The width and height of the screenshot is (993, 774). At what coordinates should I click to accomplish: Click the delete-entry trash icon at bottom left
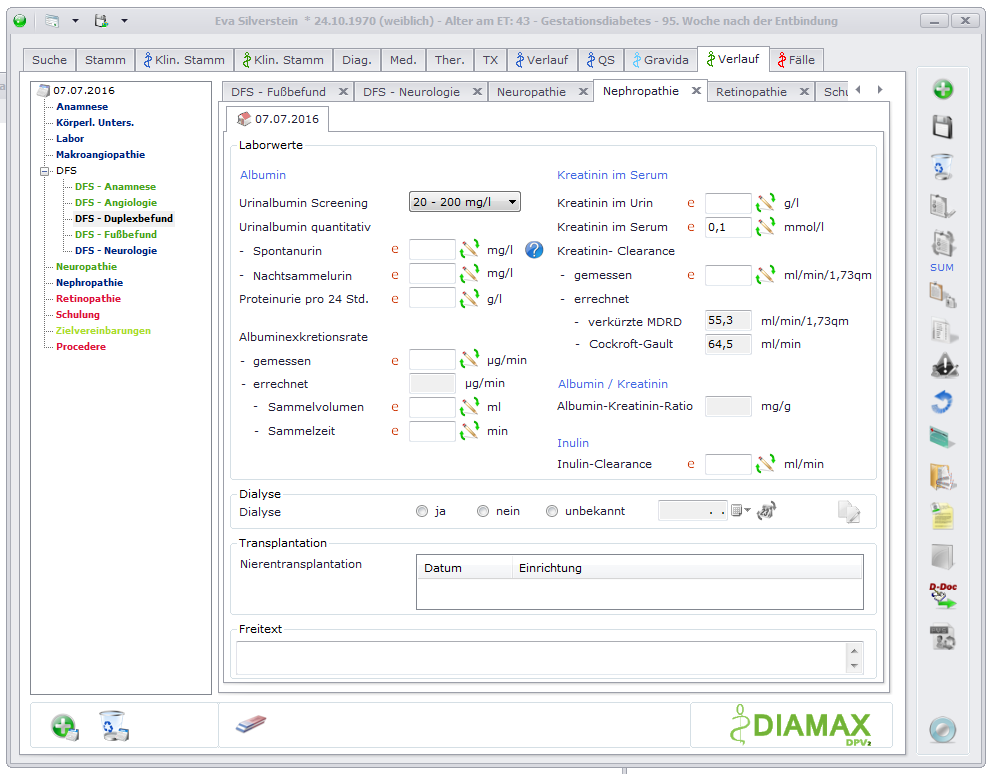coord(113,726)
